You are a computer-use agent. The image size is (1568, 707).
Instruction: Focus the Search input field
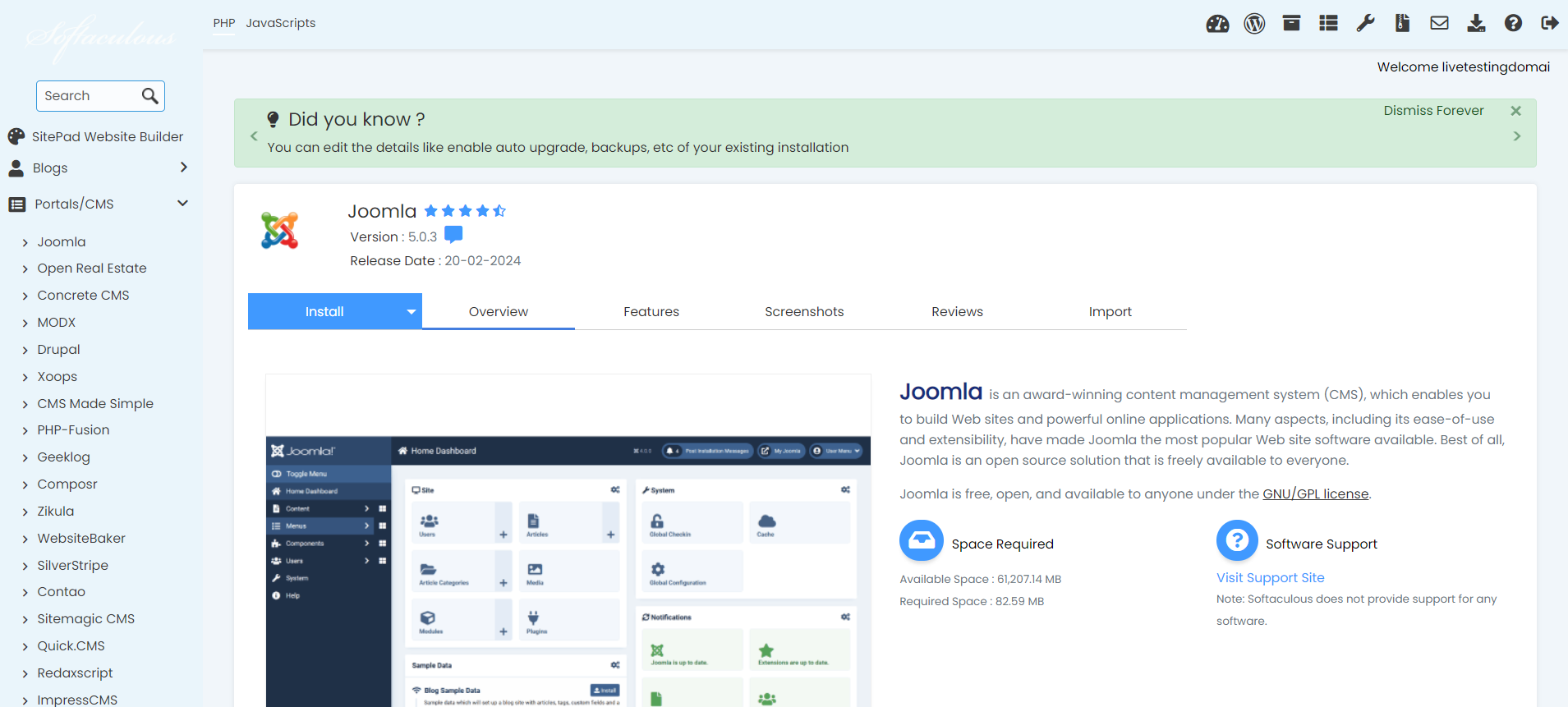[89, 96]
